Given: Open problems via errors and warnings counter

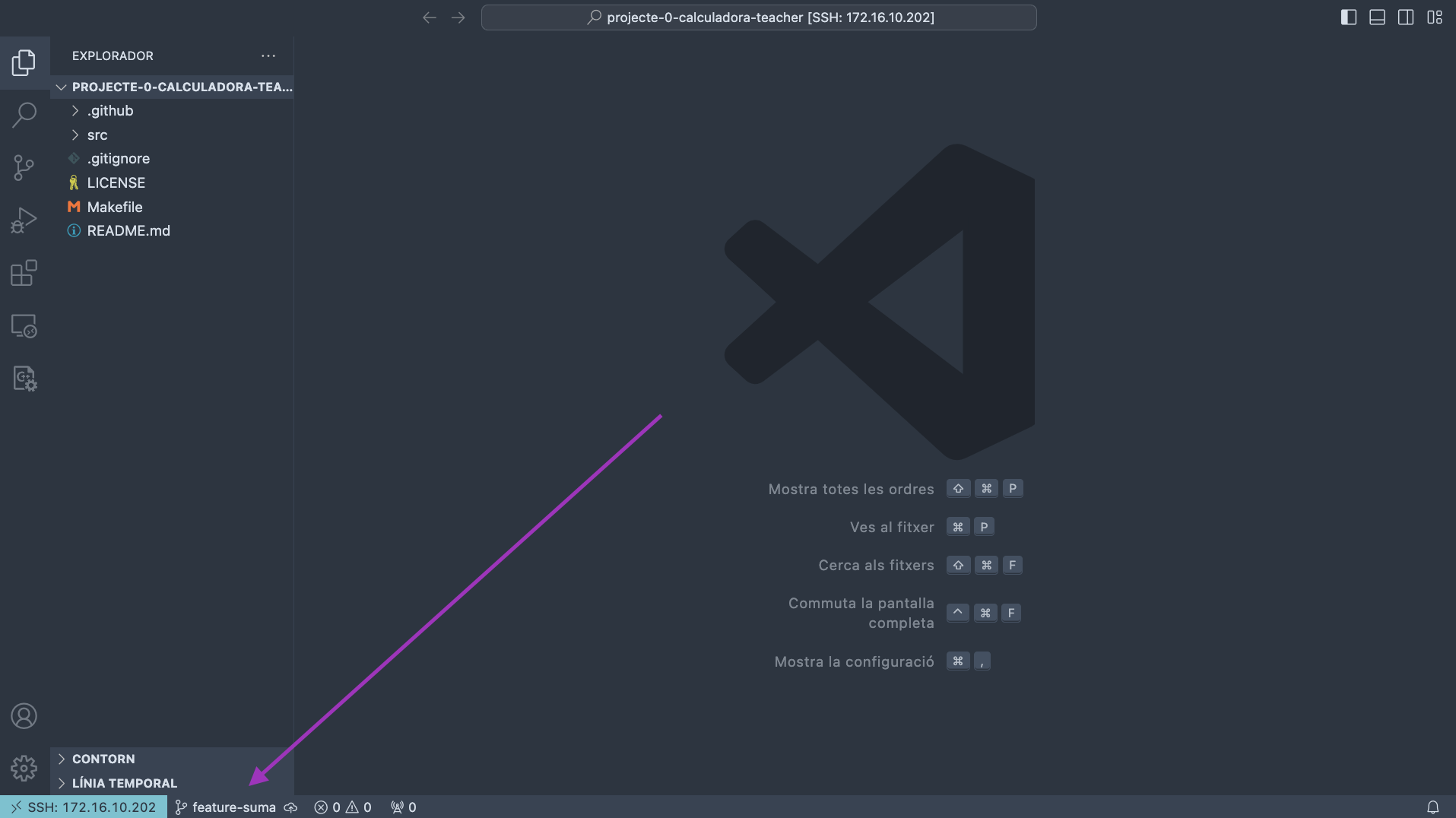Looking at the screenshot, I should coord(343,807).
